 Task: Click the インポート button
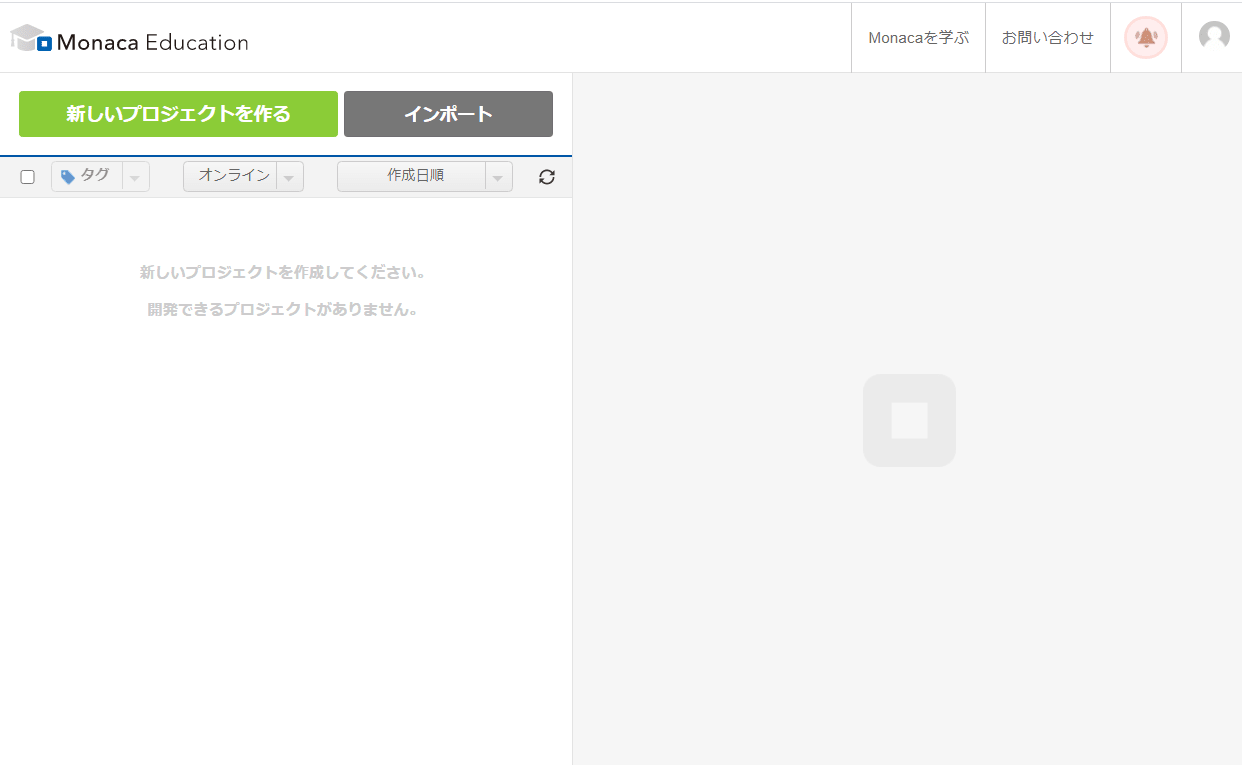(x=448, y=114)
